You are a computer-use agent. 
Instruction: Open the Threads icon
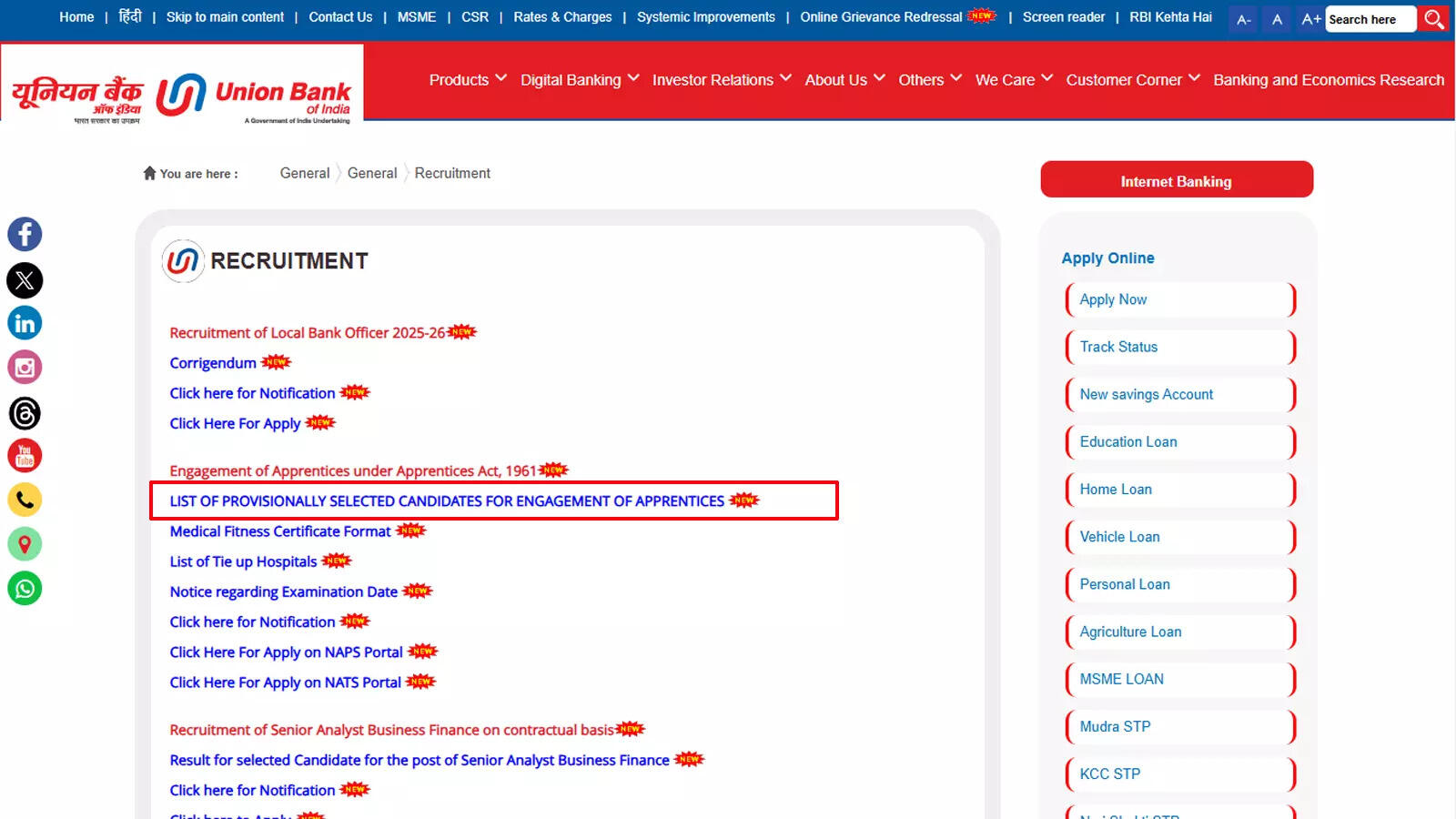point(25,412)
